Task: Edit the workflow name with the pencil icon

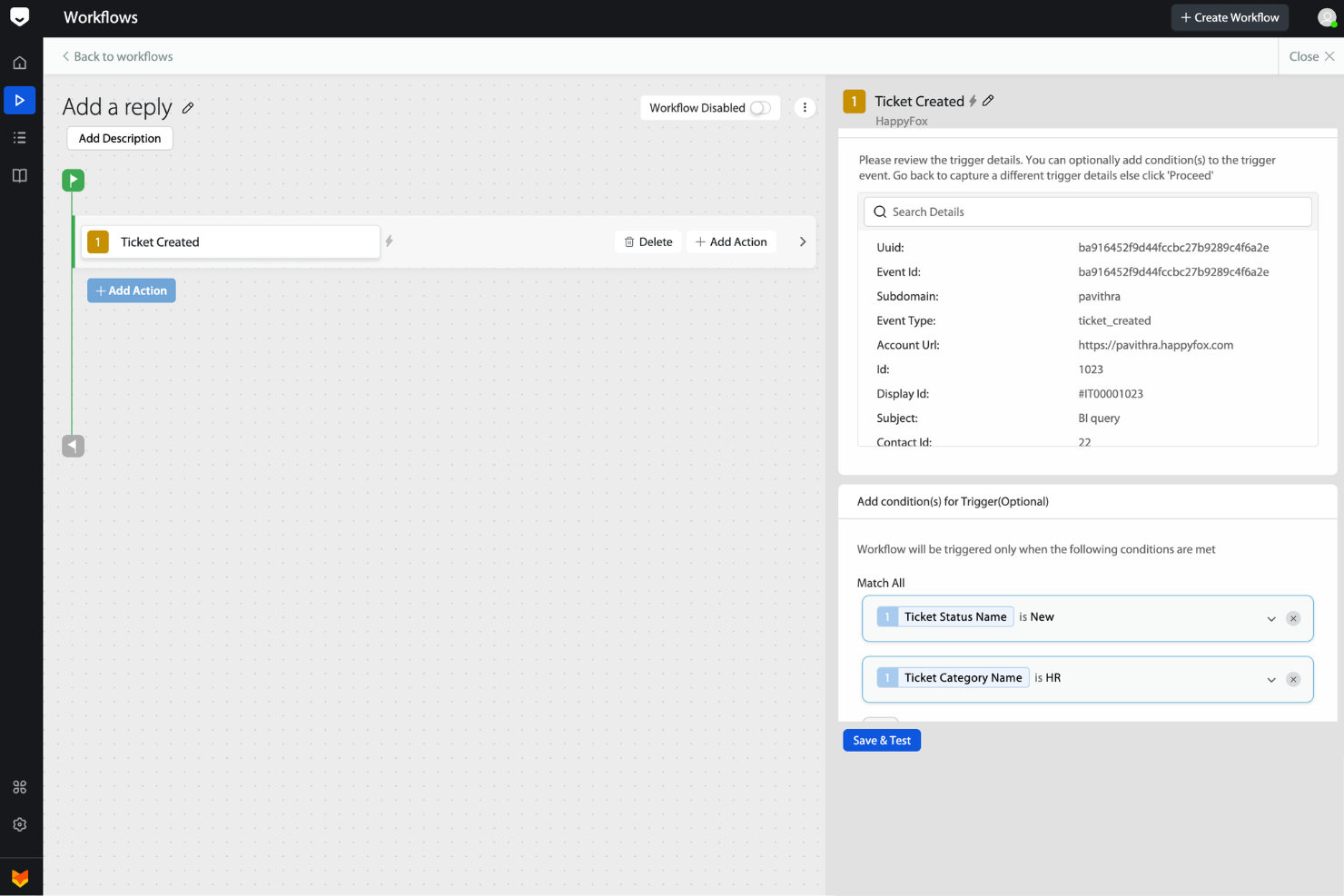Action: 188,107
